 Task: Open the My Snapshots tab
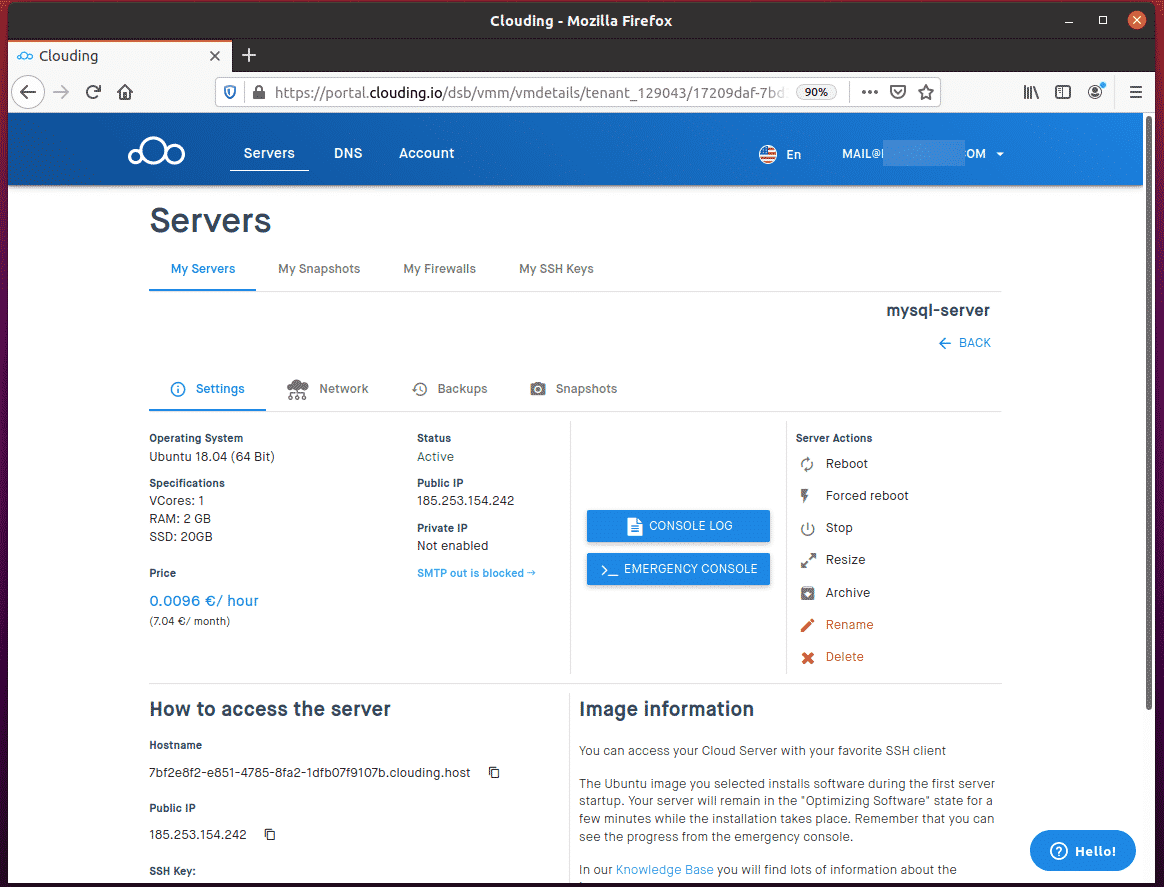pyautogui.click(x=319, y=269)
